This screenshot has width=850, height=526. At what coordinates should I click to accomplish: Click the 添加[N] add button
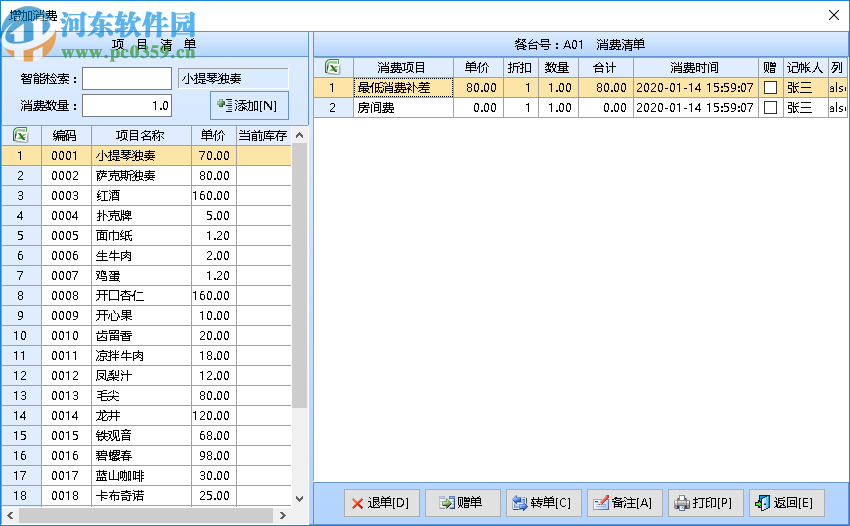click(x=249, y=105)
